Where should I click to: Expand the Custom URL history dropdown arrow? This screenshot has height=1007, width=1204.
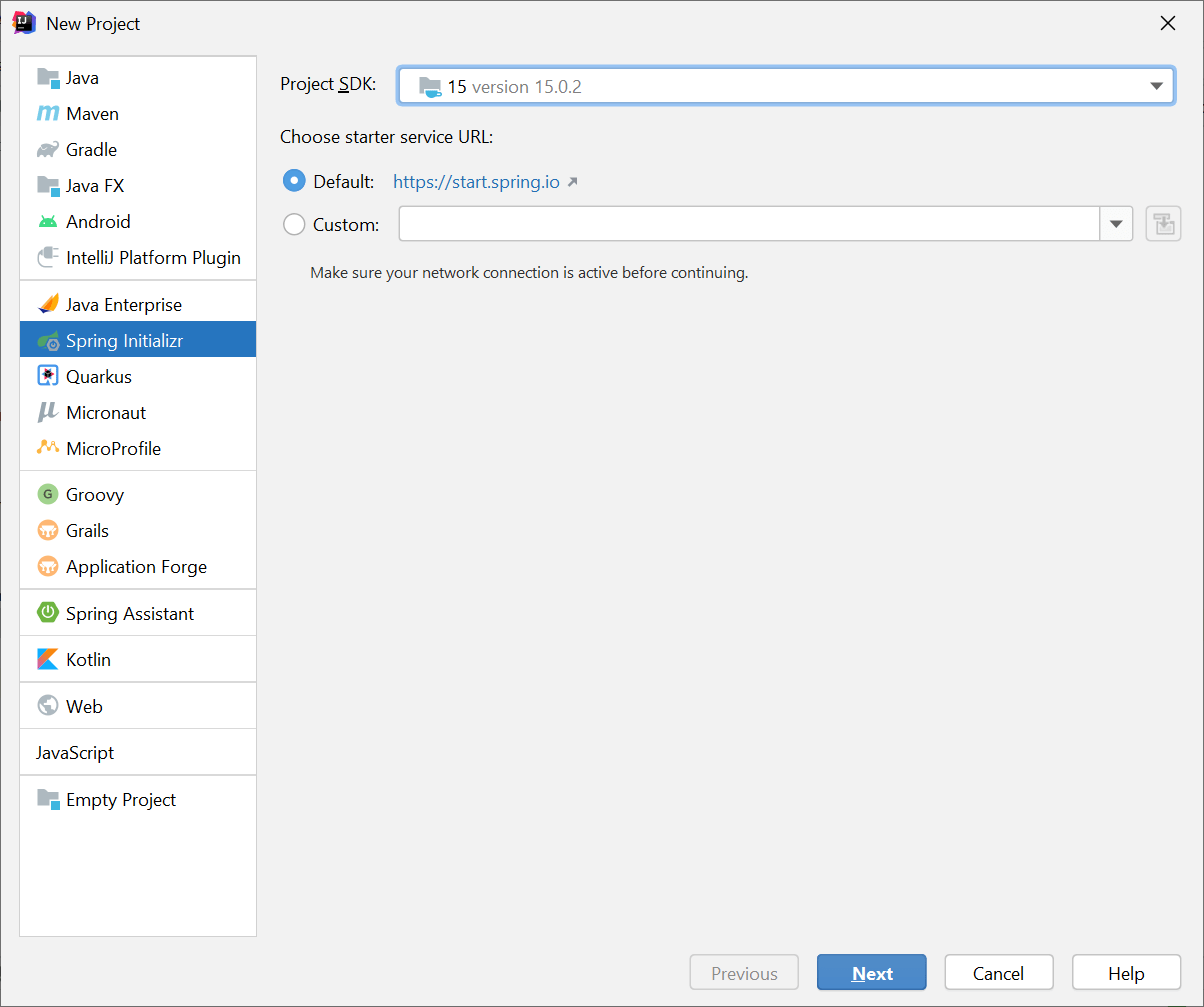pyautogui.click(x=1116, y=224)
